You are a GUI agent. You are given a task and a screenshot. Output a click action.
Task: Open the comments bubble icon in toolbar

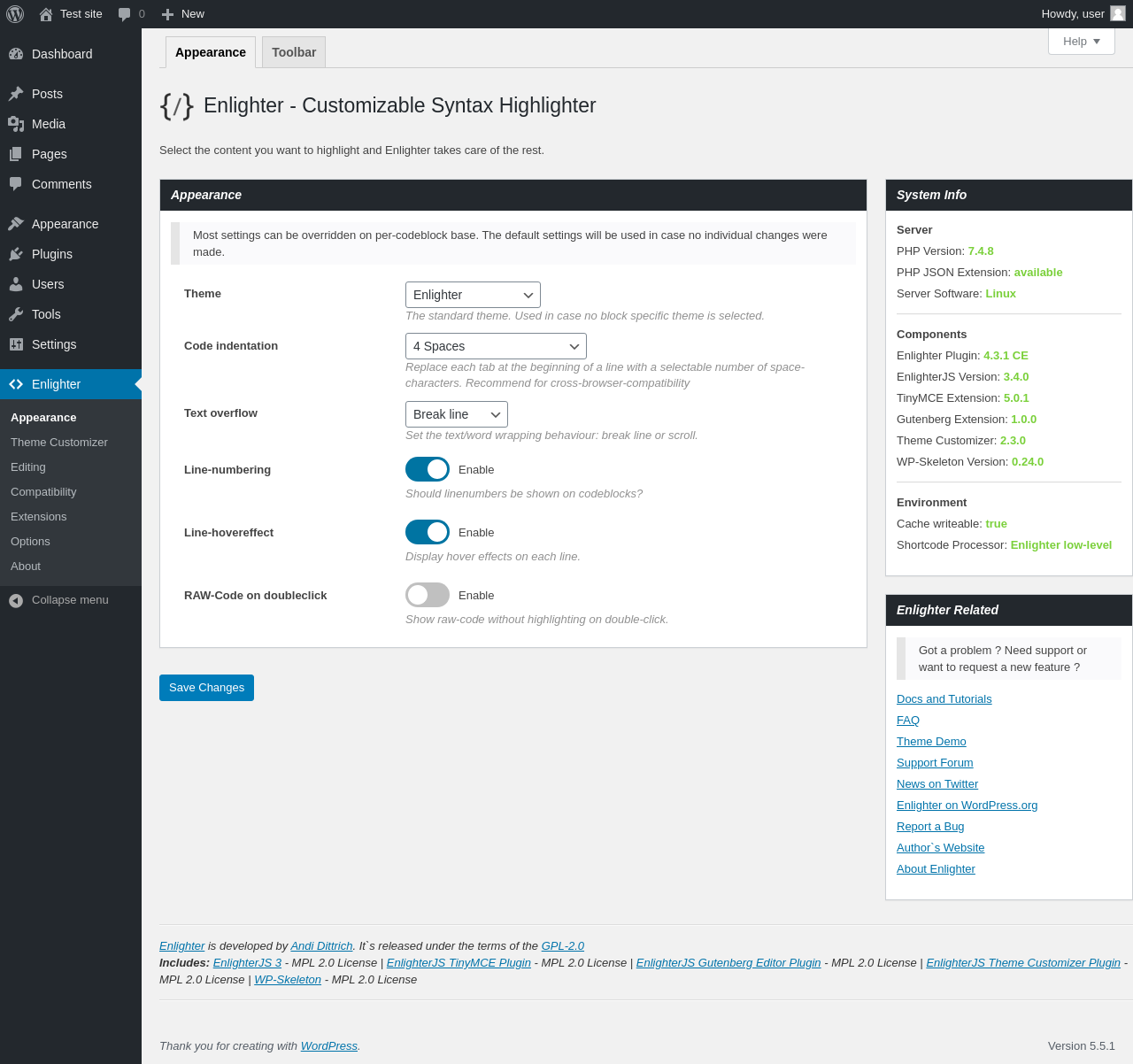[124, 14]
